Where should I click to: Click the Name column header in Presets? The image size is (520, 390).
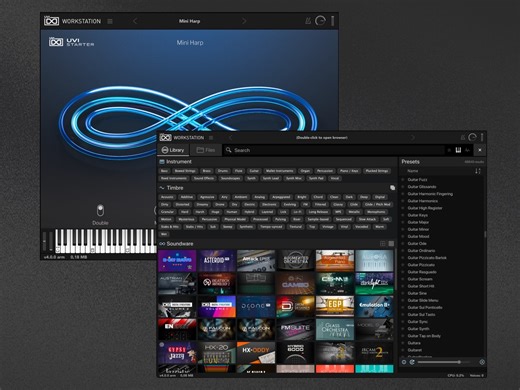pos(413,171)
